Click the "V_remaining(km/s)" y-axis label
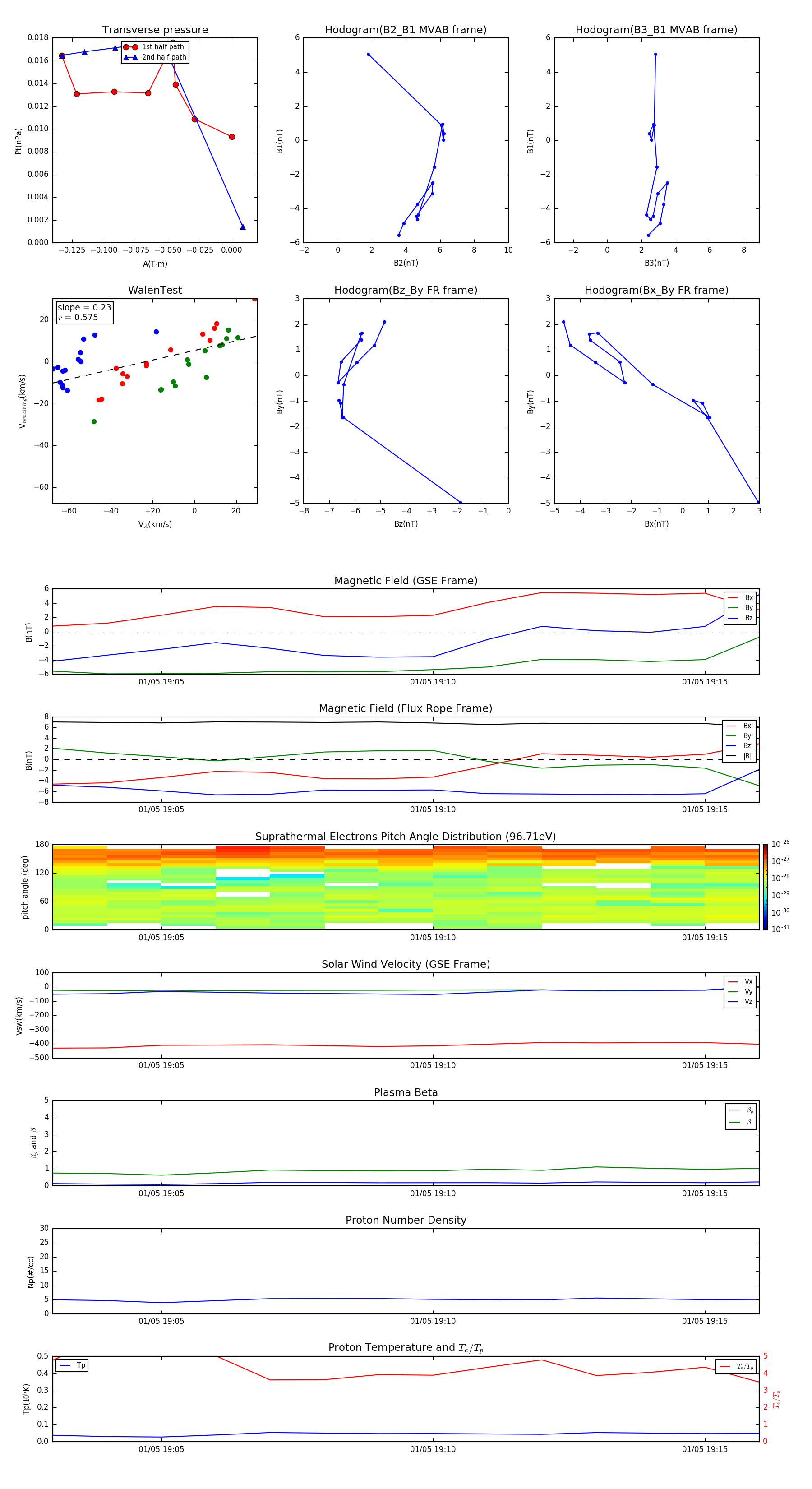 22,401
